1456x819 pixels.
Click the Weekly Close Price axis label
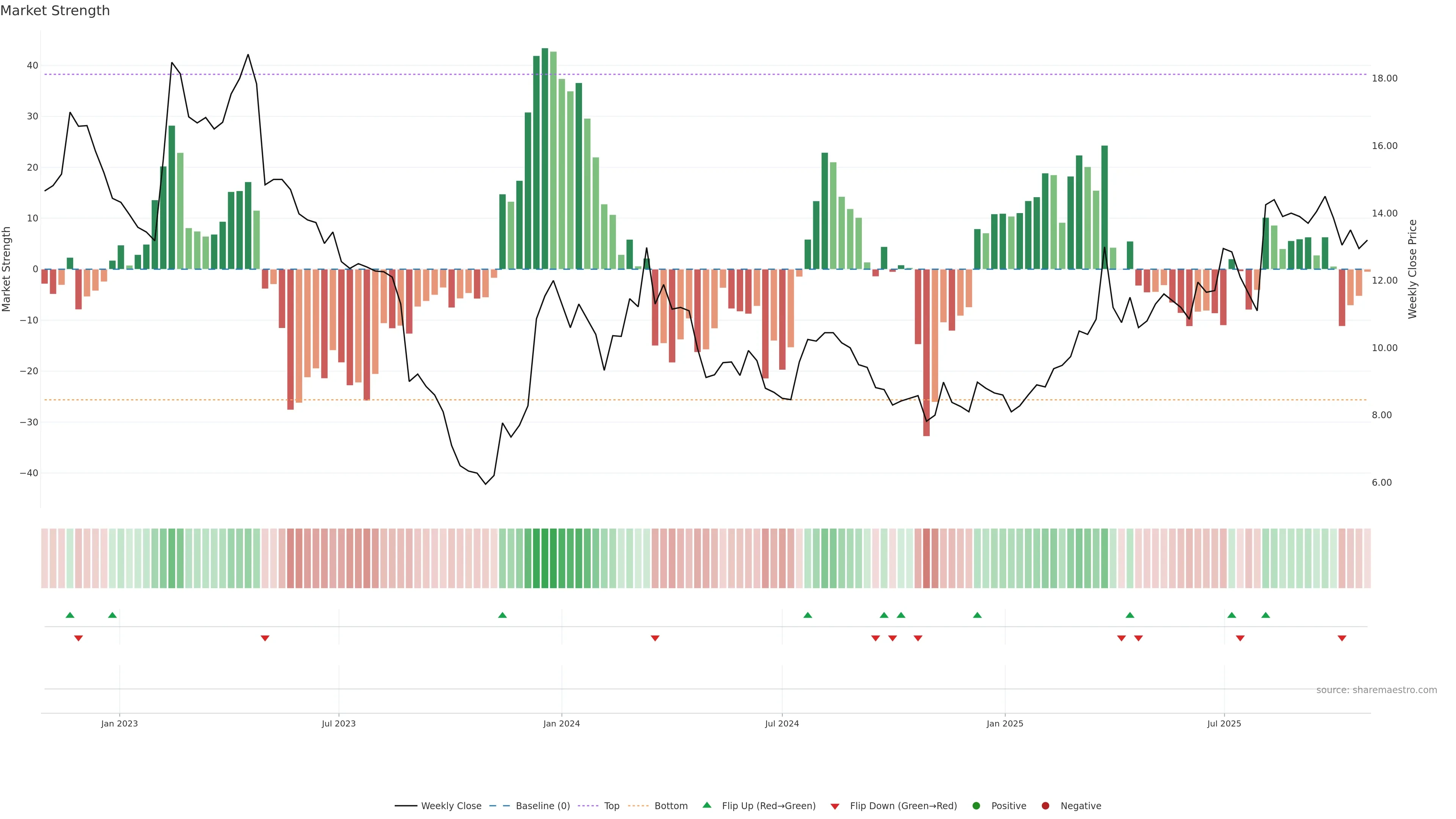[x=1412, y=269]
